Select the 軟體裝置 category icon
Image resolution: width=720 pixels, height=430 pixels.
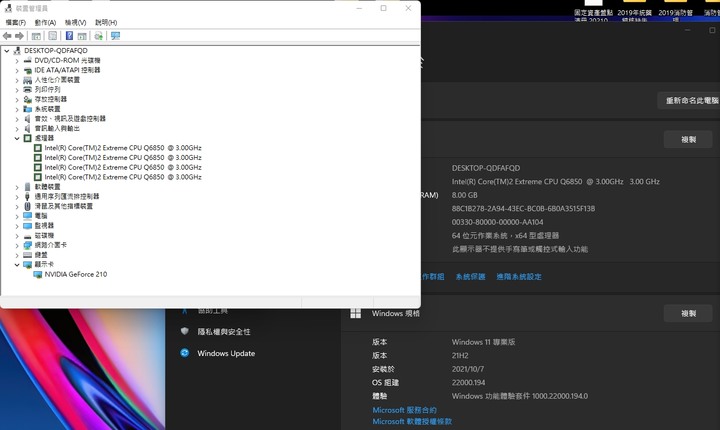[28, 187]
